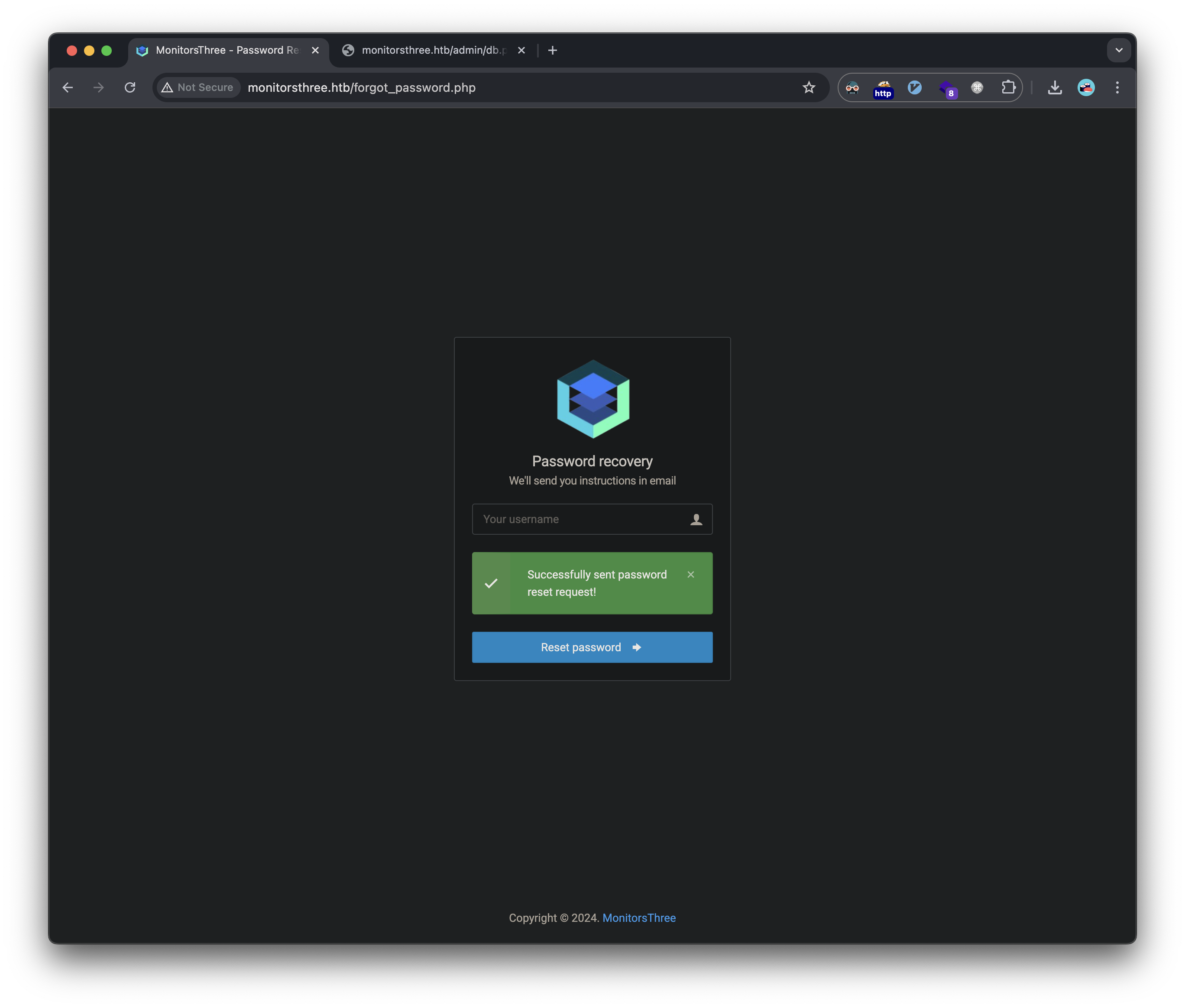Open a new tab with plus button

[x=552, y=50]
